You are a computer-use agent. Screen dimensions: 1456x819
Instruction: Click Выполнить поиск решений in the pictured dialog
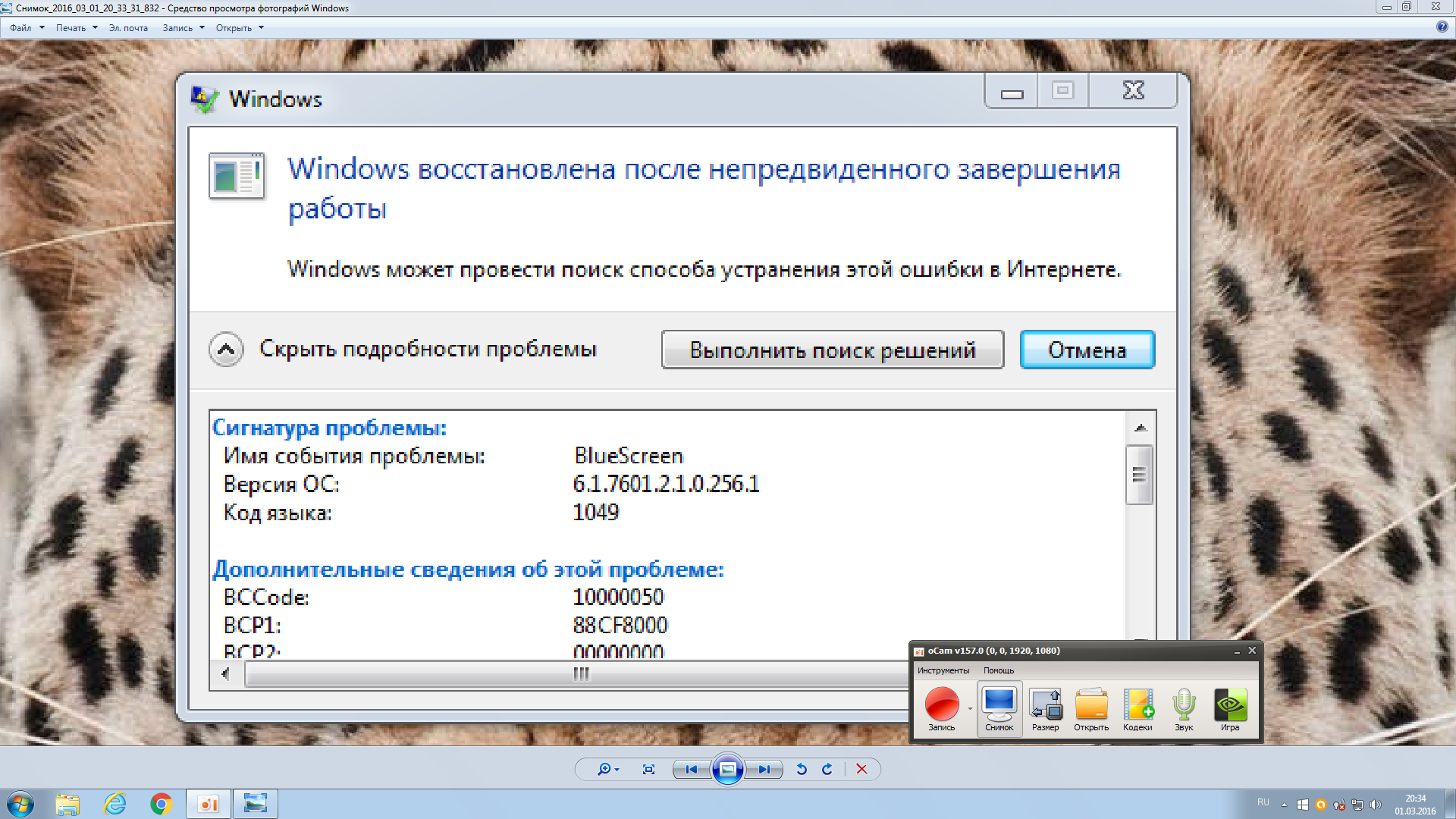point(833,350)
